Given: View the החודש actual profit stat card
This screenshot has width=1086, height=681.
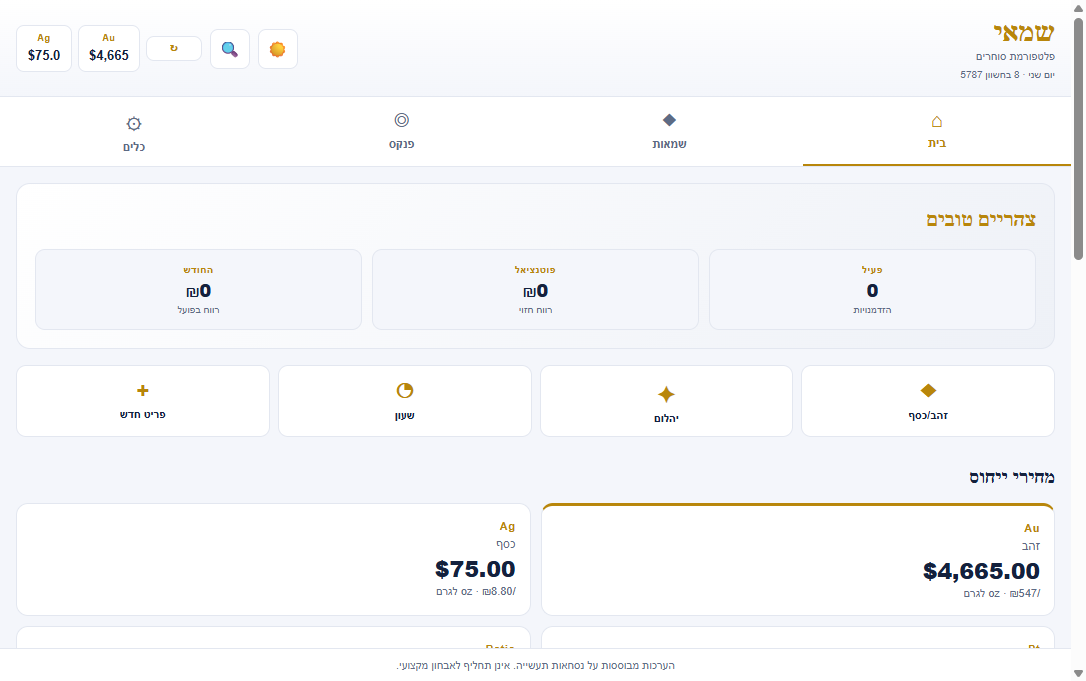Looking at the screenshot, I should pos(198,290).
